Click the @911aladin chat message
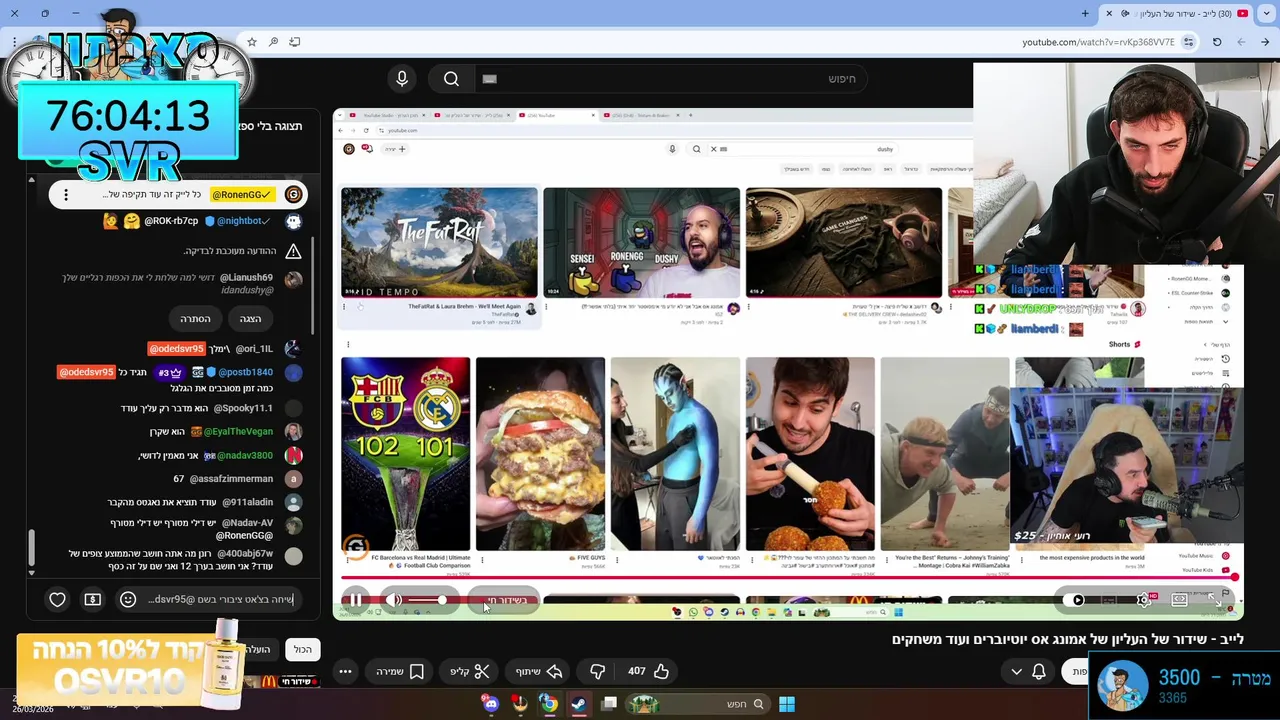This screenshot has height=720, width=1280. (205, 502)
